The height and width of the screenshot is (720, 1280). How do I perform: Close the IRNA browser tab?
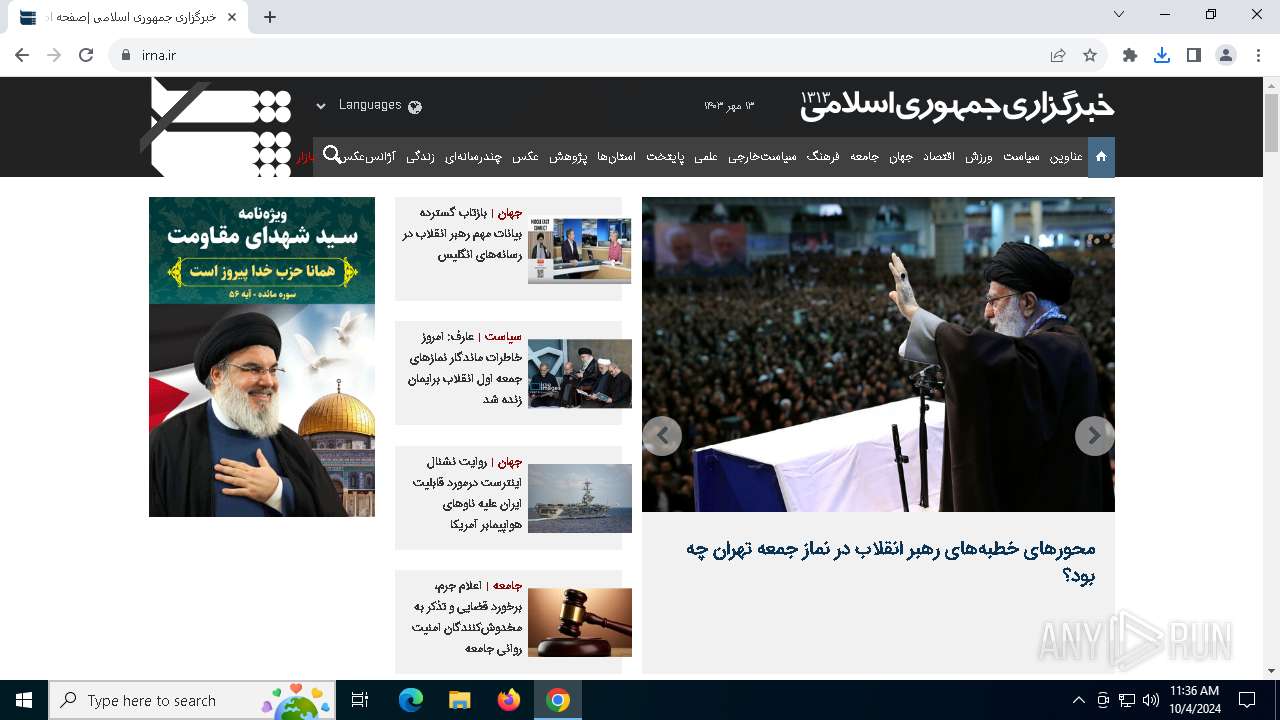coord(232,17)
